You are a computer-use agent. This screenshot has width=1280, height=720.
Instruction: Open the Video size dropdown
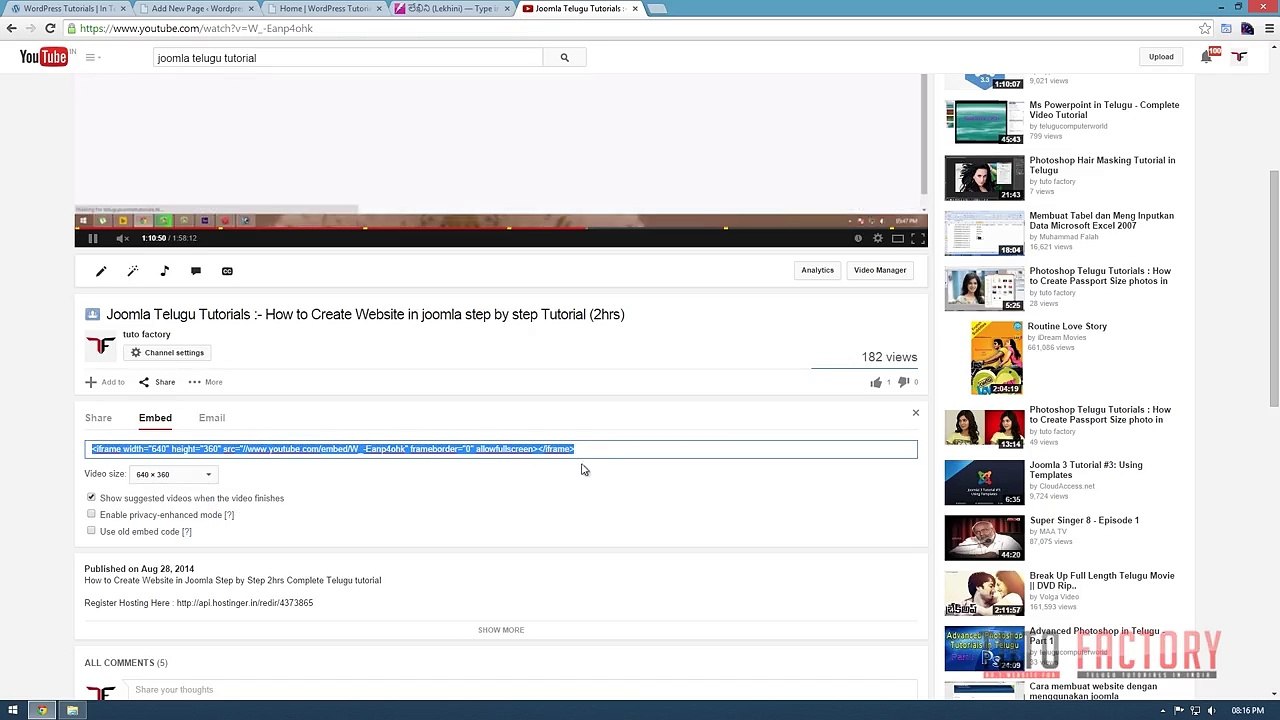pyautogui.click(x=172, y=474)
